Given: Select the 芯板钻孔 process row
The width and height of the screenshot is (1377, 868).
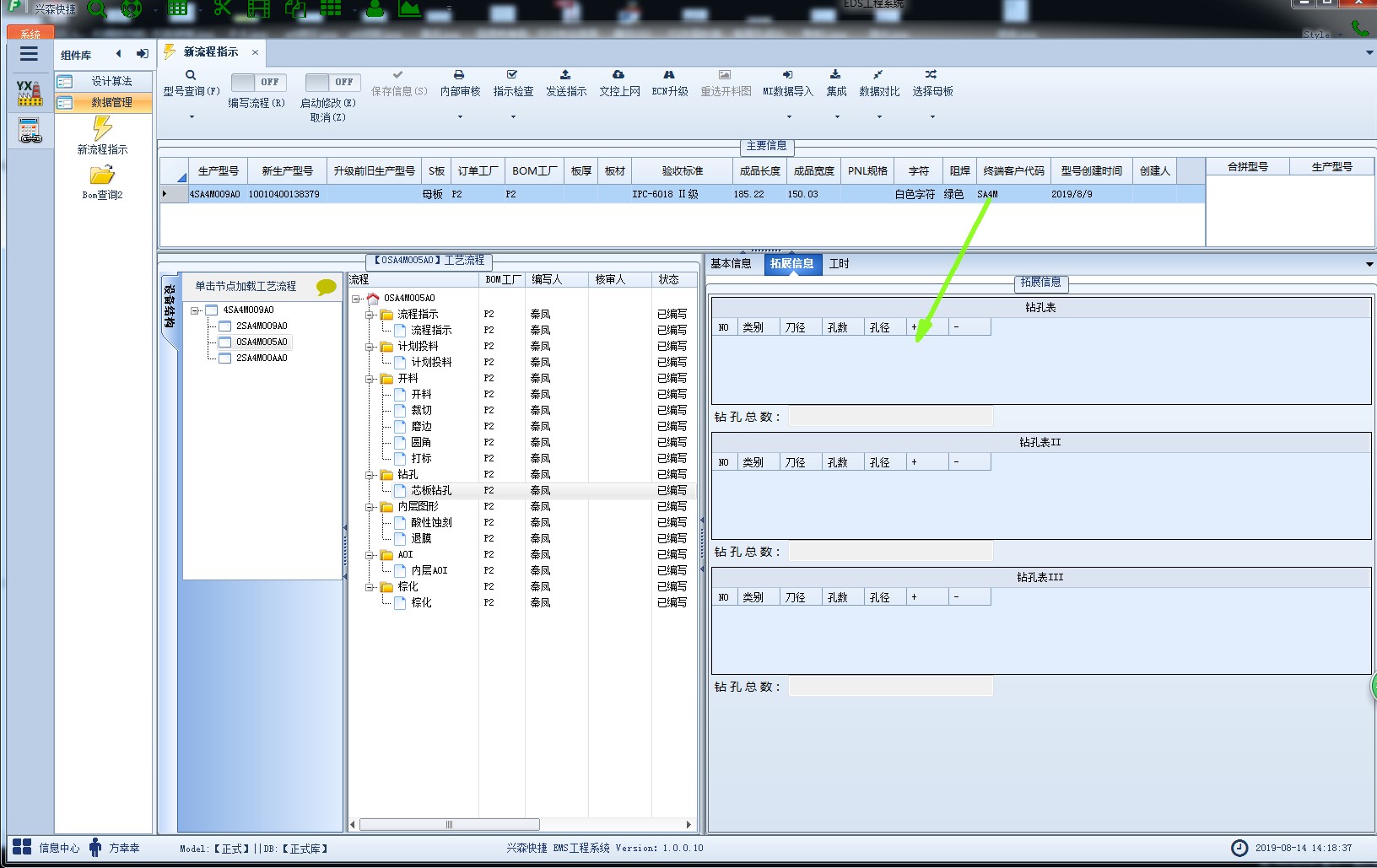Looking at the screenshot, I should click(523, 490).
